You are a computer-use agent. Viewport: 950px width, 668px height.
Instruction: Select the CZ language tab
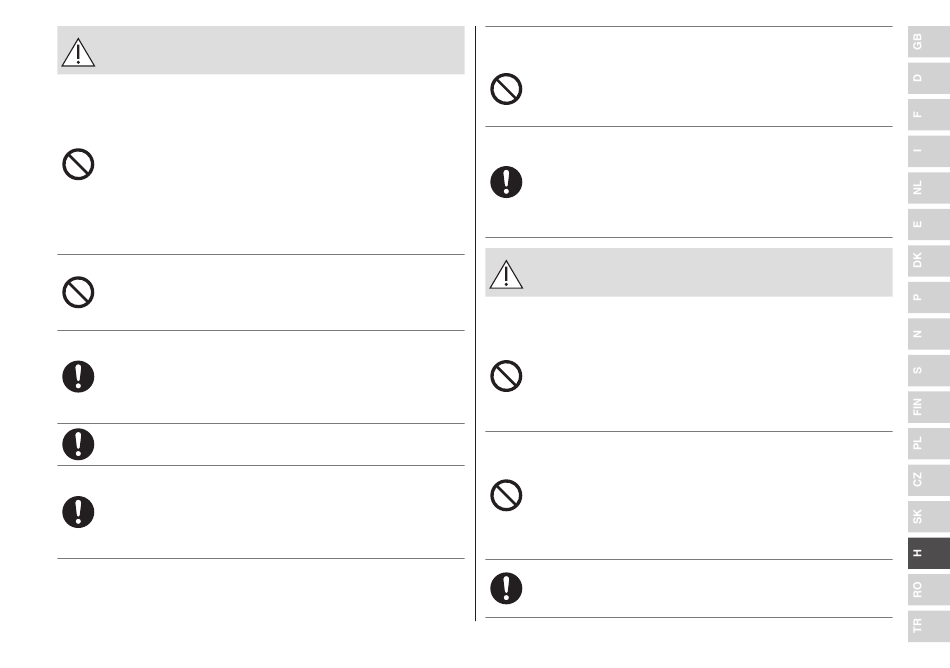coord(928,480)
